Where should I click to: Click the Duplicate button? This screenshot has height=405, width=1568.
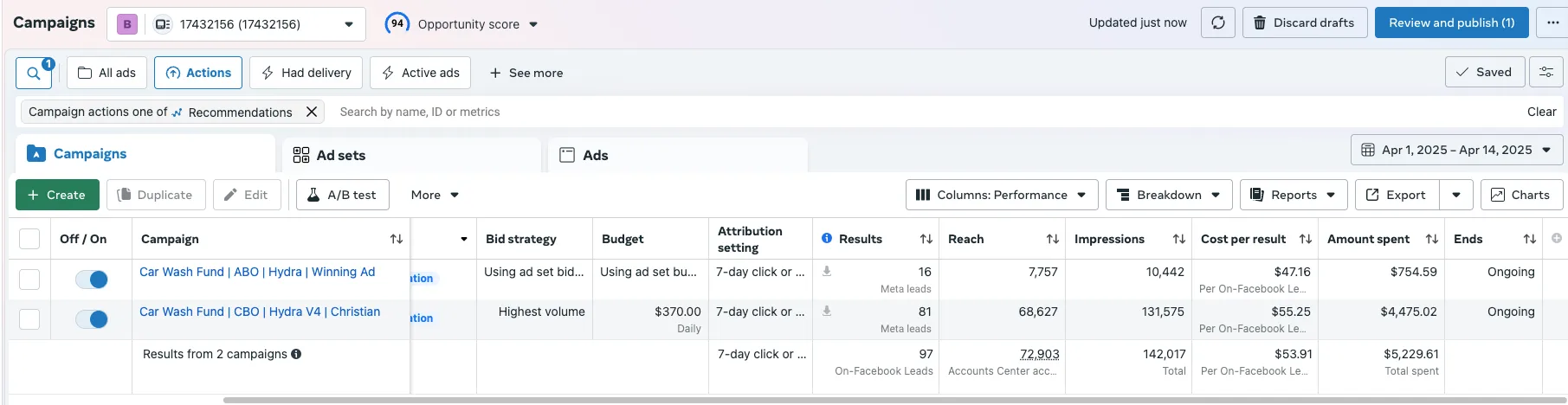coord(156,195)
